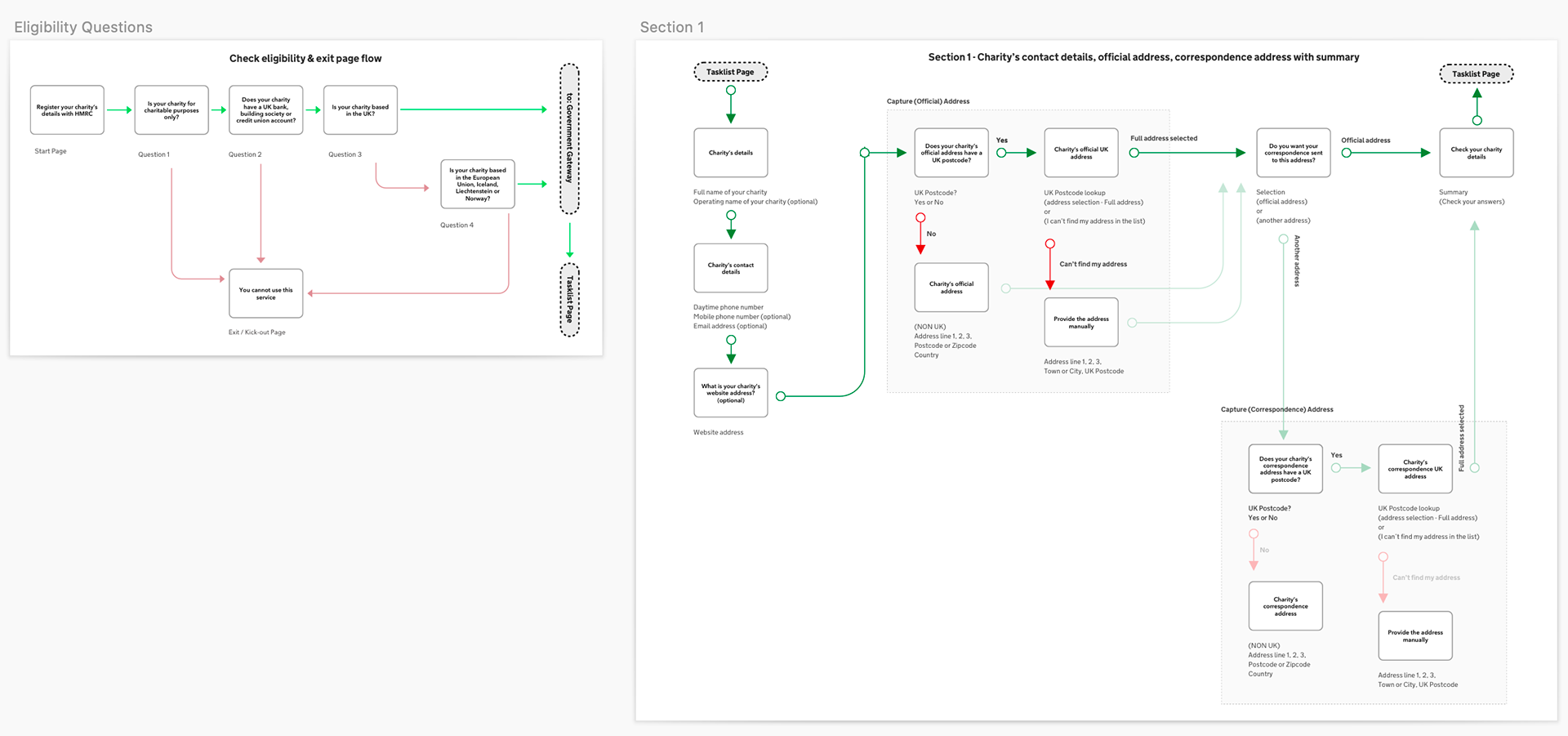This screenshot has width=1568, height=736.
Task: Click the 'Question 2' label
Action: (245, 154)
